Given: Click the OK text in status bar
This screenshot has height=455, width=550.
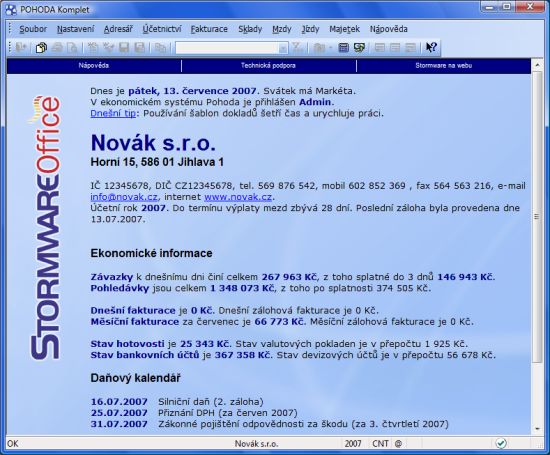Looking at the screenshot, I should pos(13,444).
